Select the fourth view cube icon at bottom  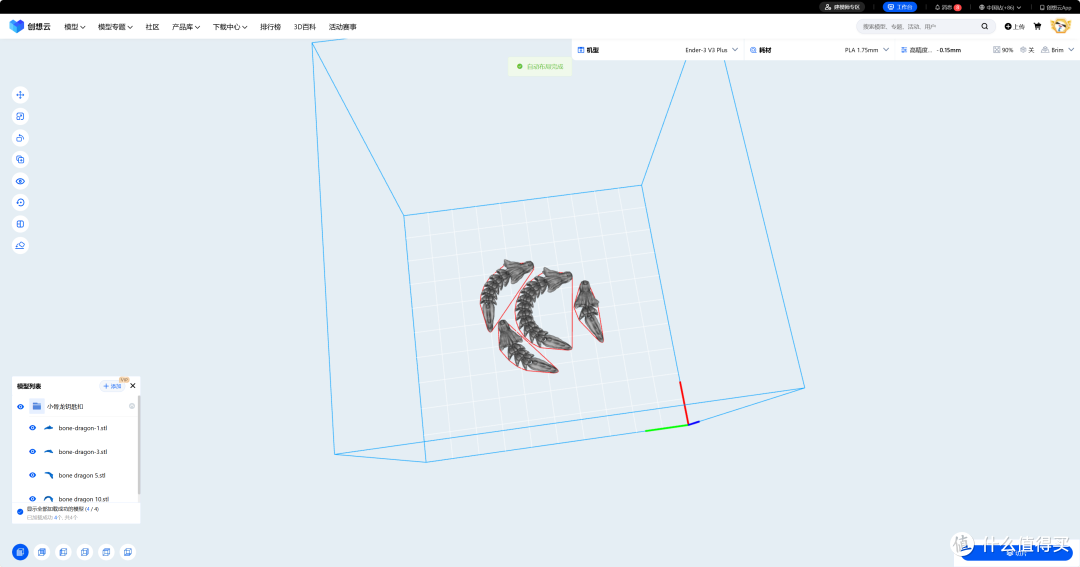[x=85, y=552]
